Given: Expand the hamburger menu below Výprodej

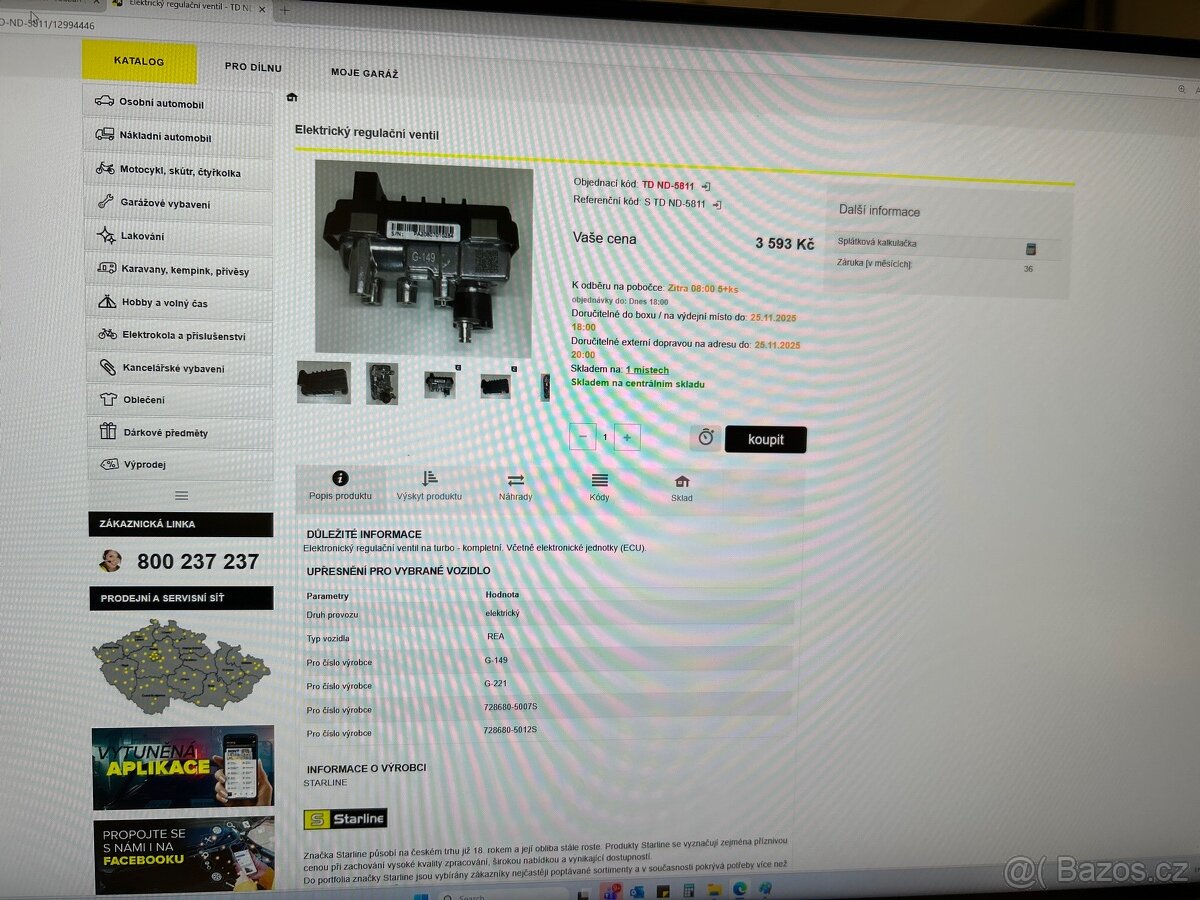Looking at the screenshot, I should (181, 494).
